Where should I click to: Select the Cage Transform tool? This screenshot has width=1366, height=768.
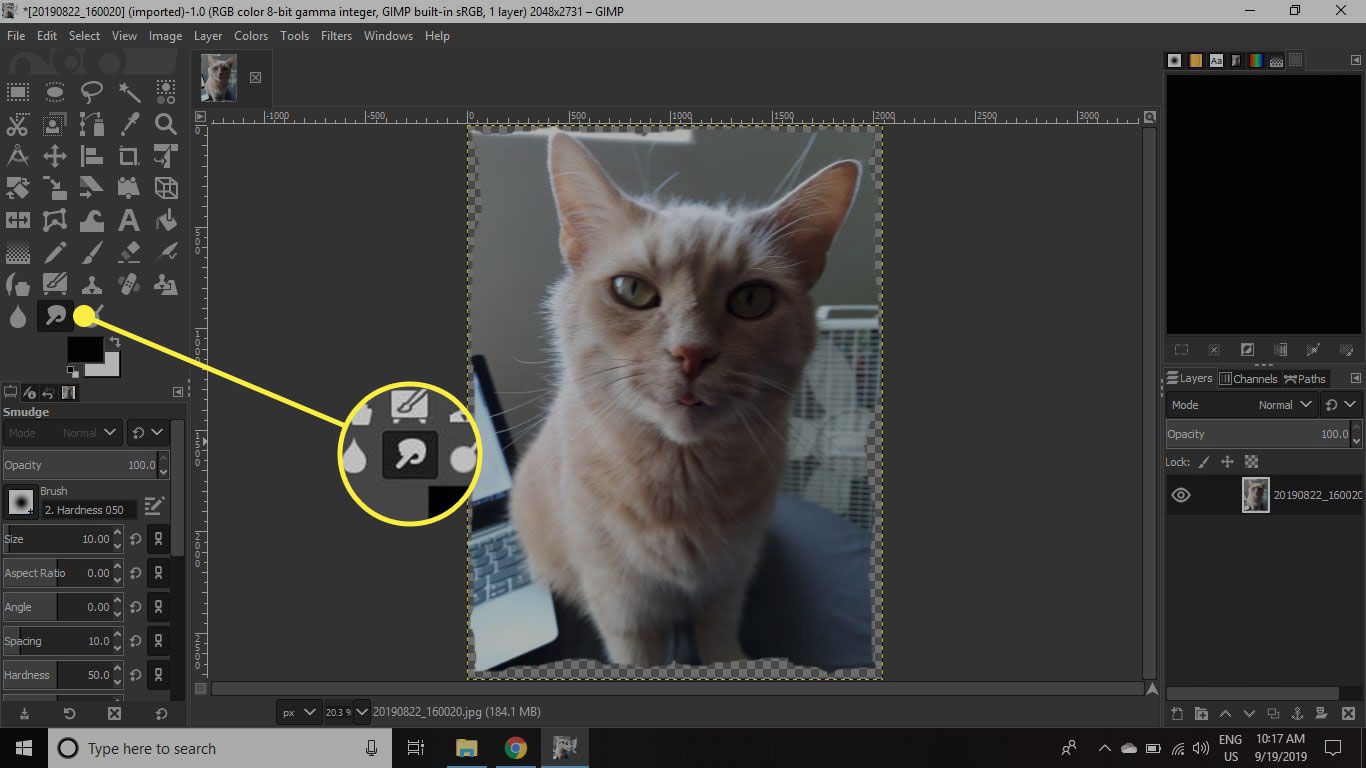[x=55, y=219]
